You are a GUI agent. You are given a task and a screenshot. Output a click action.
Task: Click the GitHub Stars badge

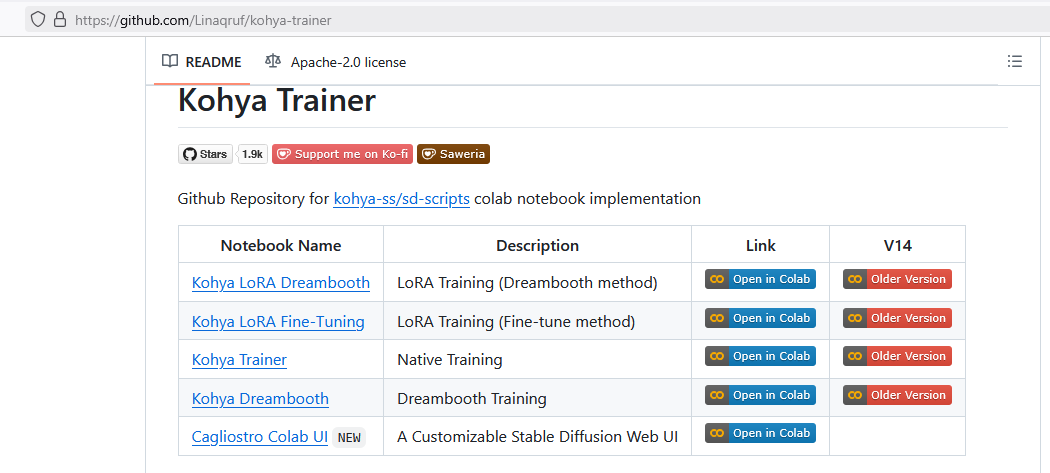coord(205,154)
